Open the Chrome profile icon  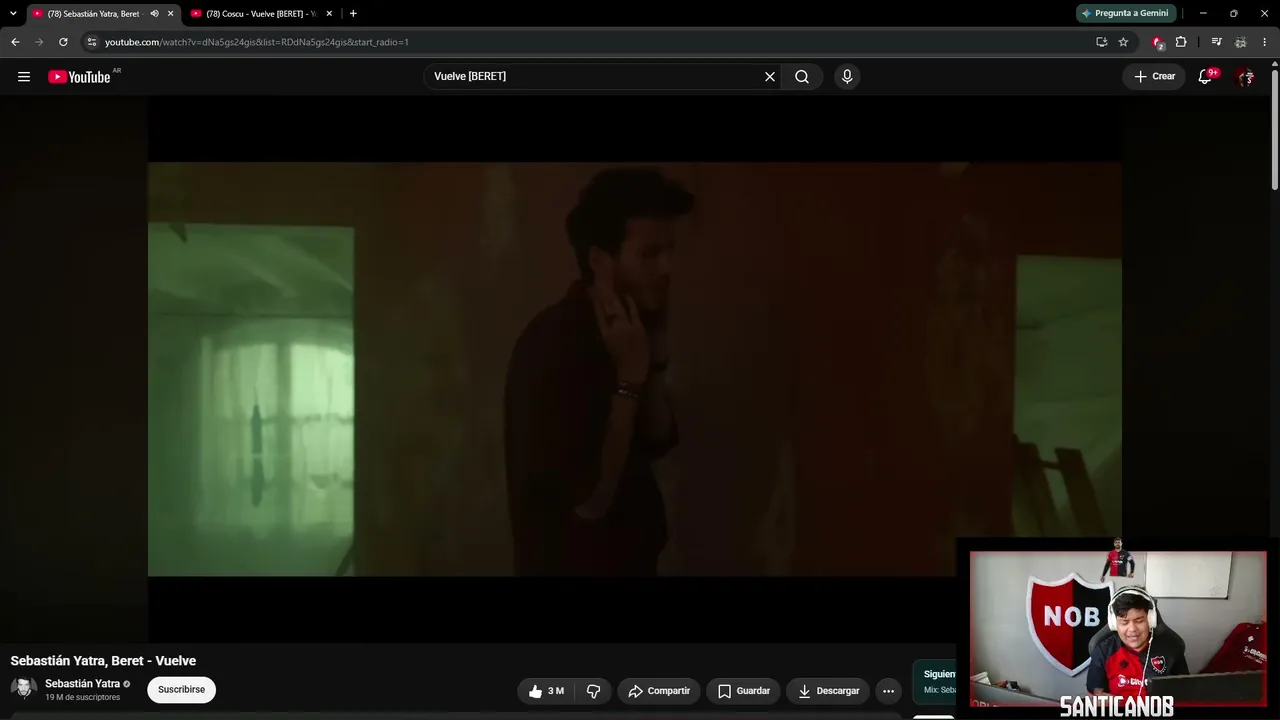pyautogui.click(x=1240, y=42)
